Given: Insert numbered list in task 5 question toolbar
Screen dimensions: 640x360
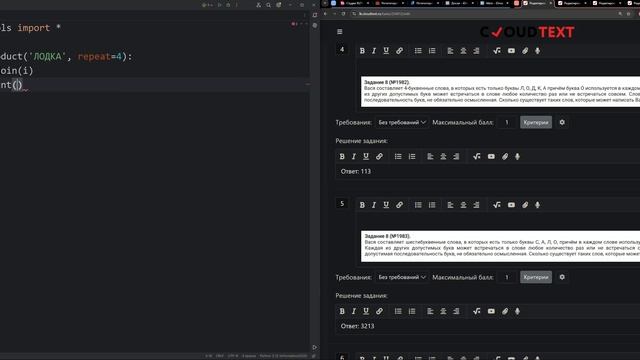Looking at the screenshot, I should point(432,205).
